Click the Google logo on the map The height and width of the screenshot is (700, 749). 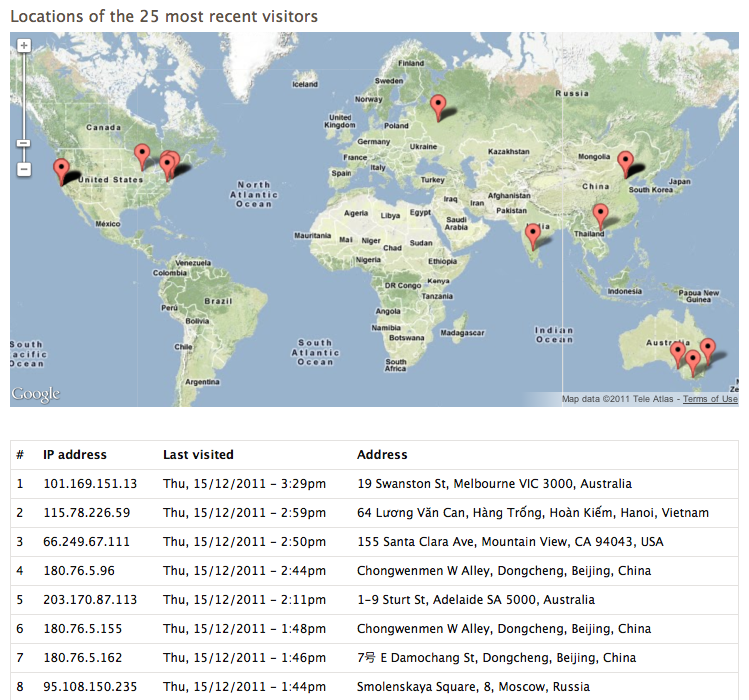tap(36, 394)
